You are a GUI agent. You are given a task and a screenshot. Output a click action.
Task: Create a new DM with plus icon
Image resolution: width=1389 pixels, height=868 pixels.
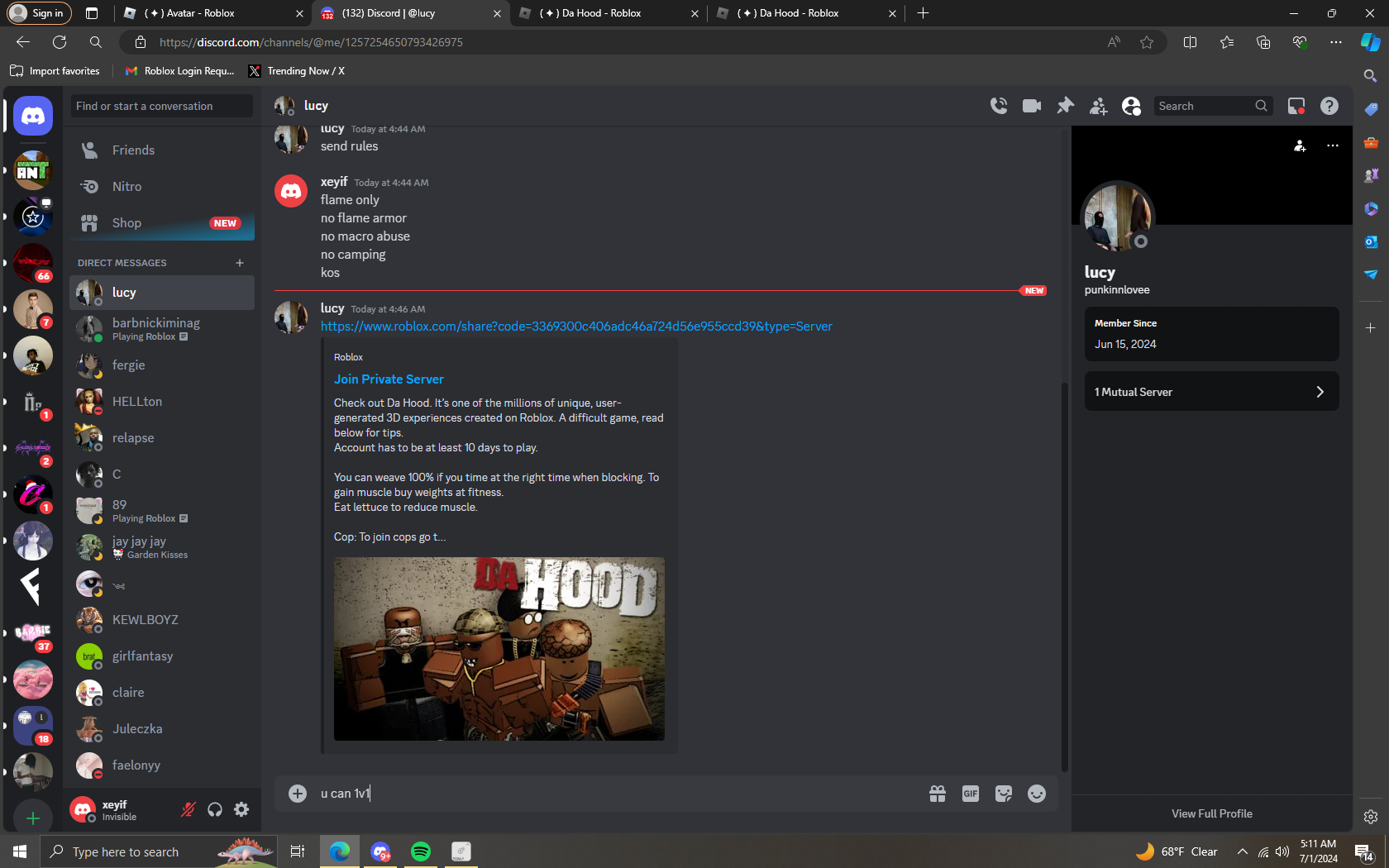(x=240, y=263)
